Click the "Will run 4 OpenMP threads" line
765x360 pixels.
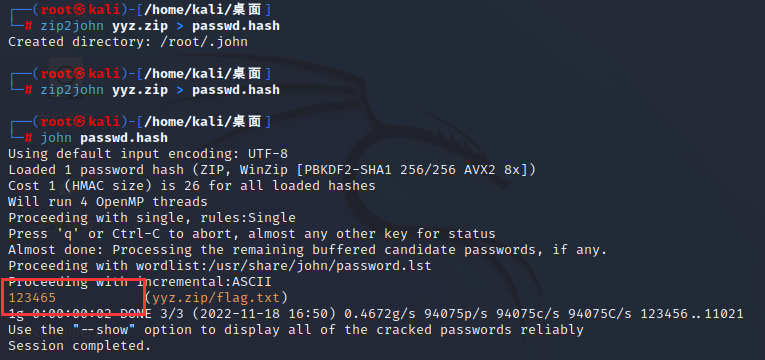tap(108, 202)
